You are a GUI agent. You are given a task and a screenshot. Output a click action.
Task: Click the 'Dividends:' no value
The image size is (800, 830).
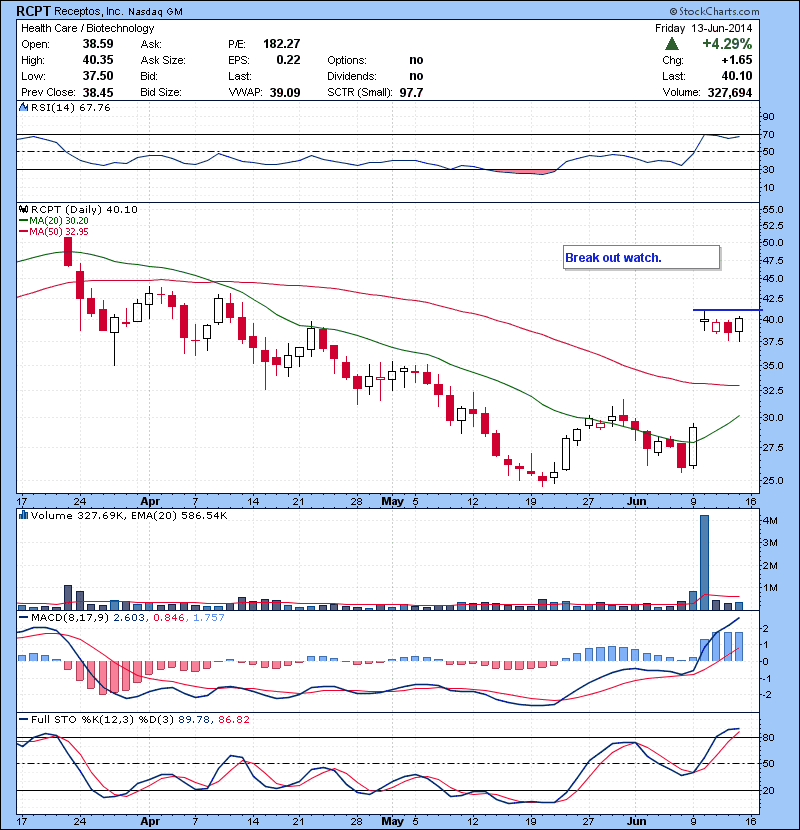[416, 76]
